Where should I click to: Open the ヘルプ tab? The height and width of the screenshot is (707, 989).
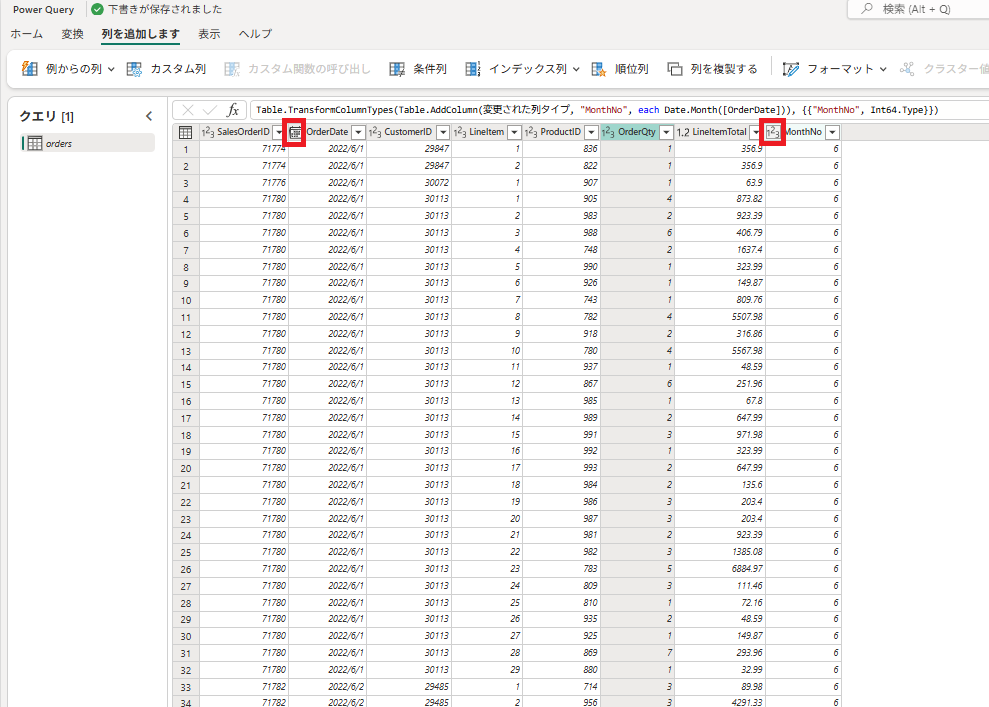pyautogui.click(x=255, y=34)
